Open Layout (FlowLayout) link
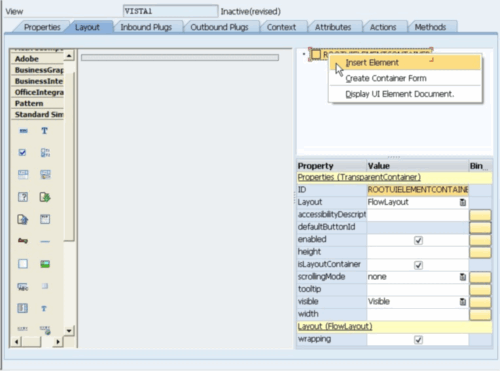The image size is (500, 371). point(335,327)
